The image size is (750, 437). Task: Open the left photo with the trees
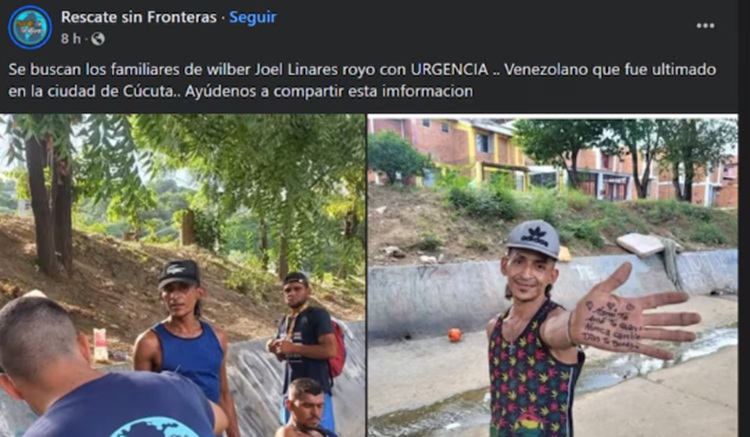[182, 275]
